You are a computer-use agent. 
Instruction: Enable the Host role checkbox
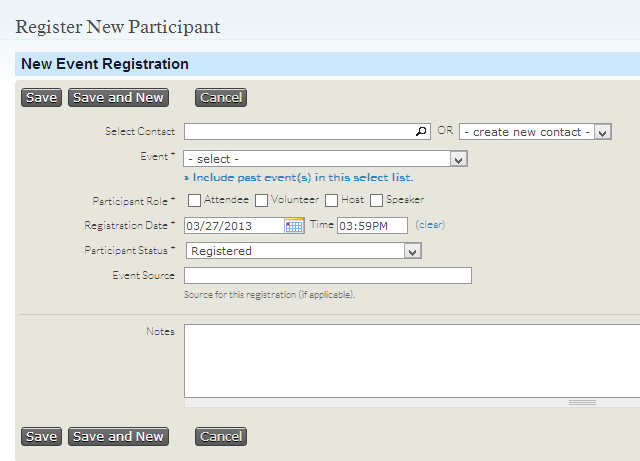point(332,200)
